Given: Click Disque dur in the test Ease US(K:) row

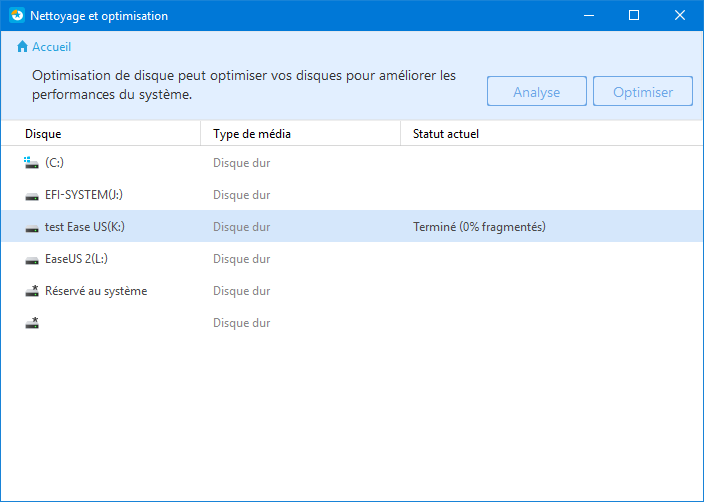Looking at the screenshot, I should click(242, 227).
